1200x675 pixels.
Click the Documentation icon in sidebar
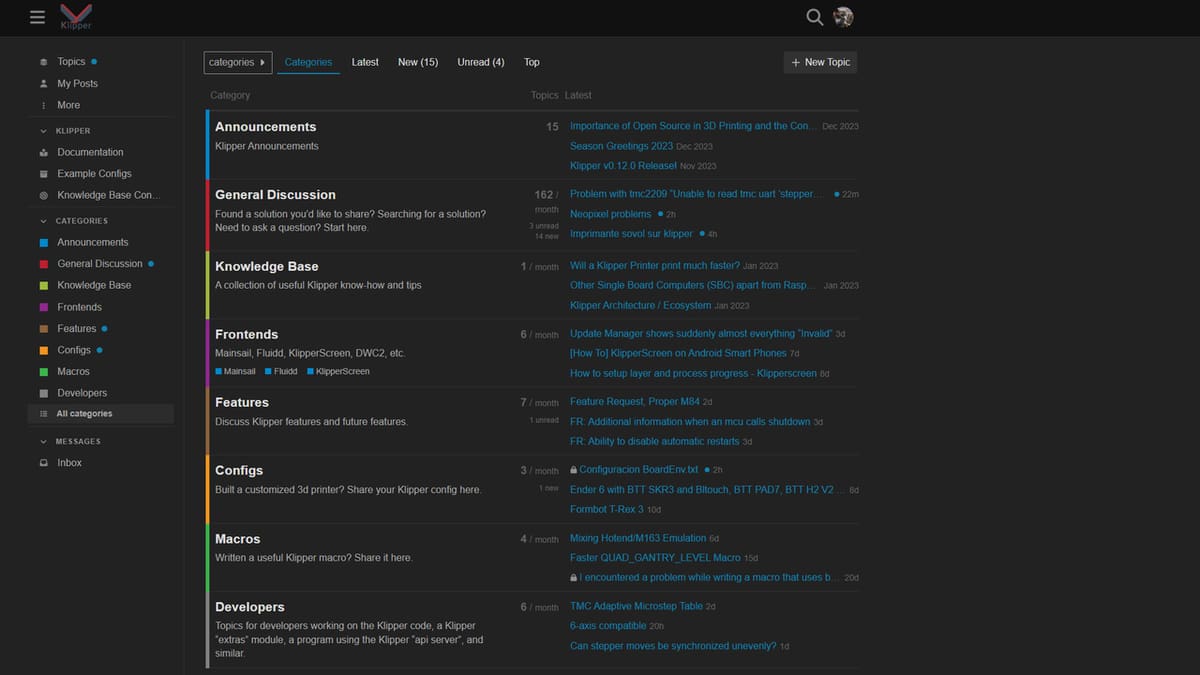pyautogui.click(x=43, y=152)
